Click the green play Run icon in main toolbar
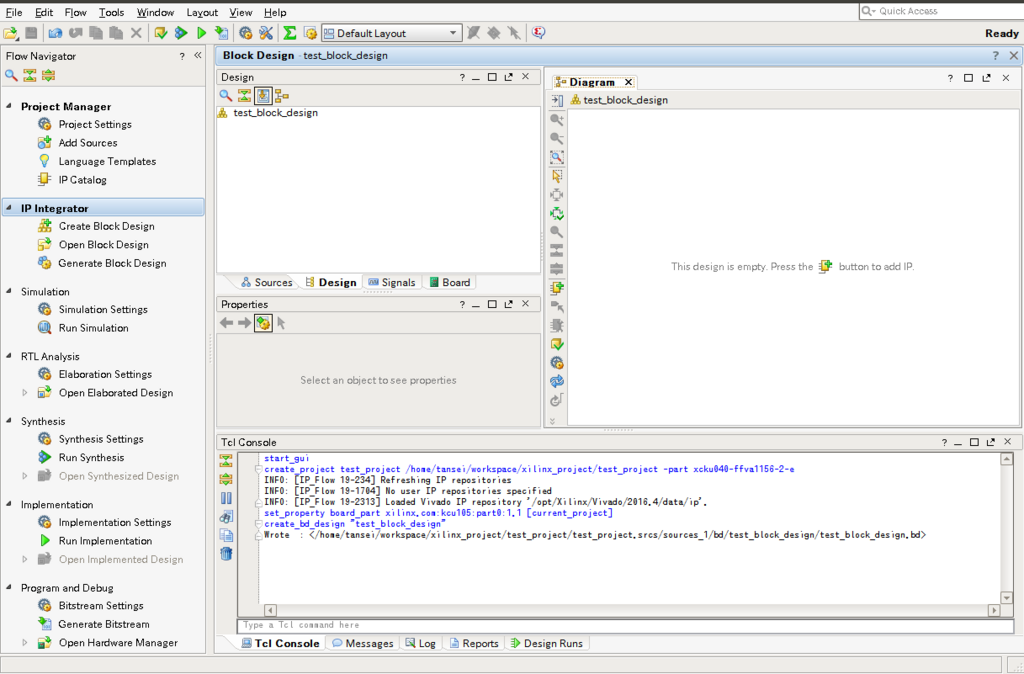The width and height of the screenshot is (1024, 674). (x=201, y=33)
